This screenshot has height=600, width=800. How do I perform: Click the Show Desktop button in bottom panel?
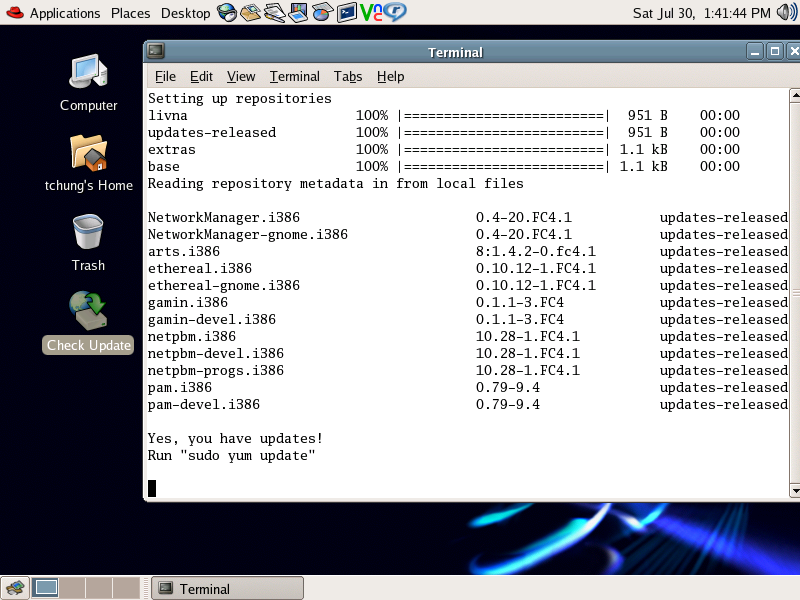point(15,588)
